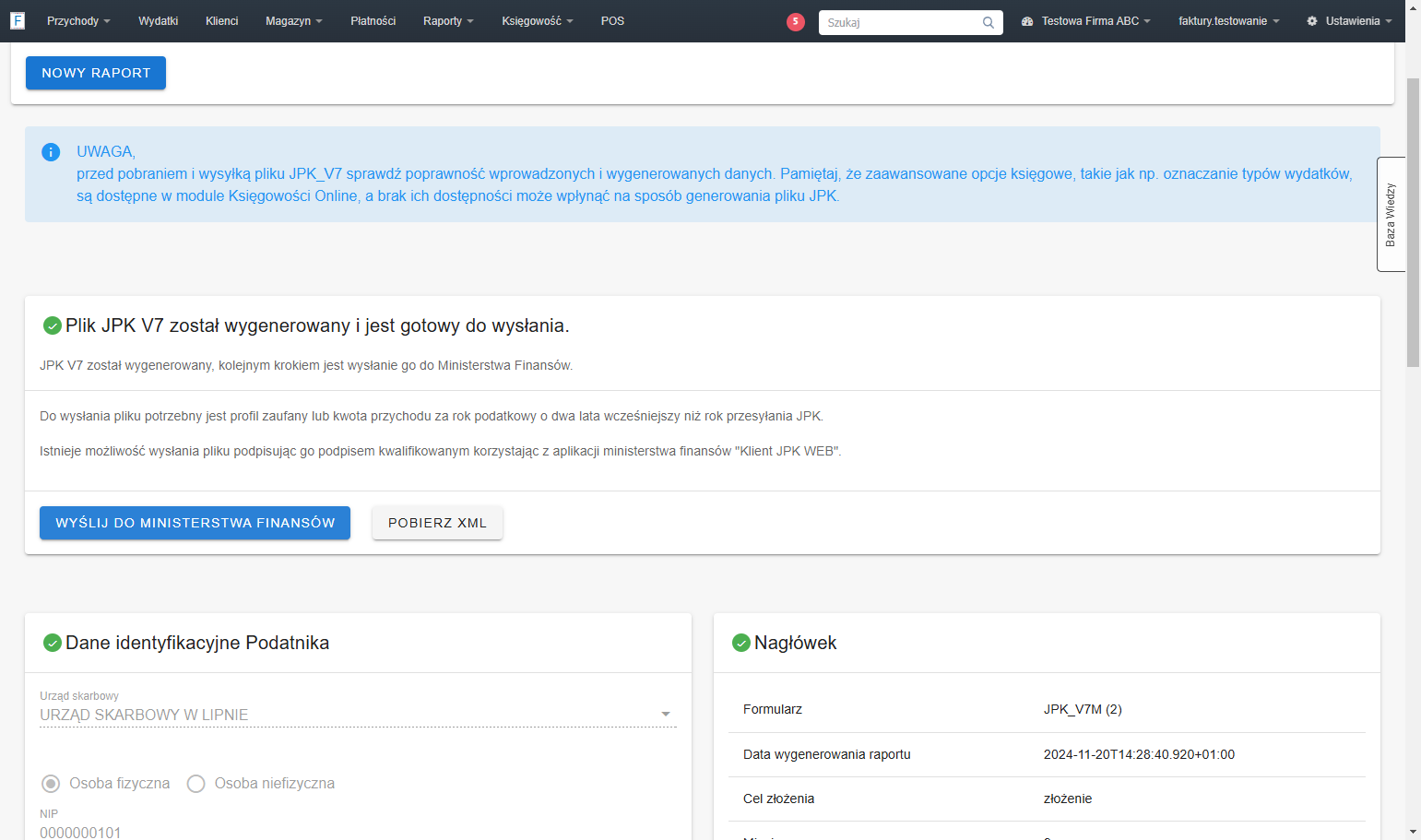Download the file with POBIERZ XML

[437, 523]
